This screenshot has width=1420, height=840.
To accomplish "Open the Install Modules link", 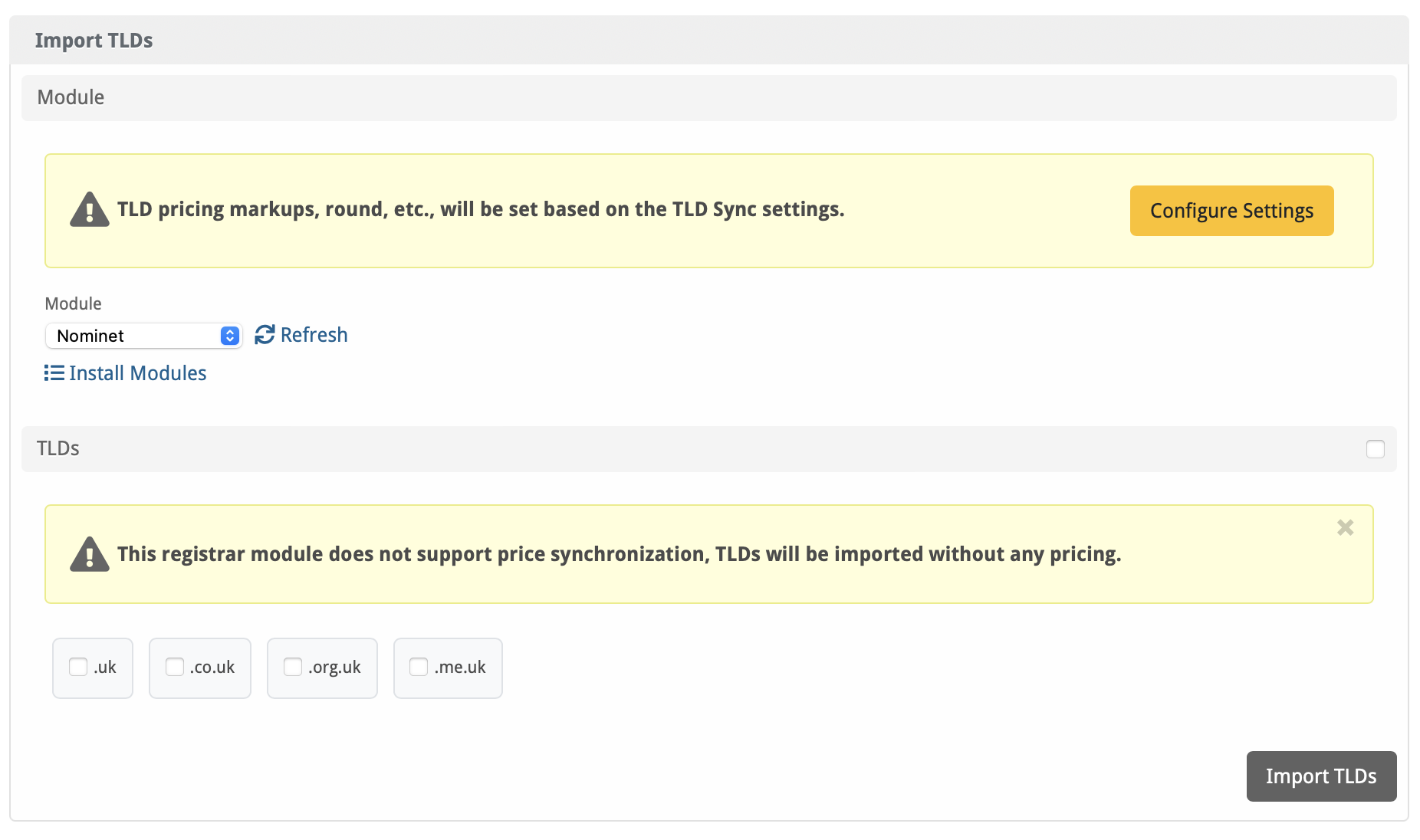I will point(137,373).
